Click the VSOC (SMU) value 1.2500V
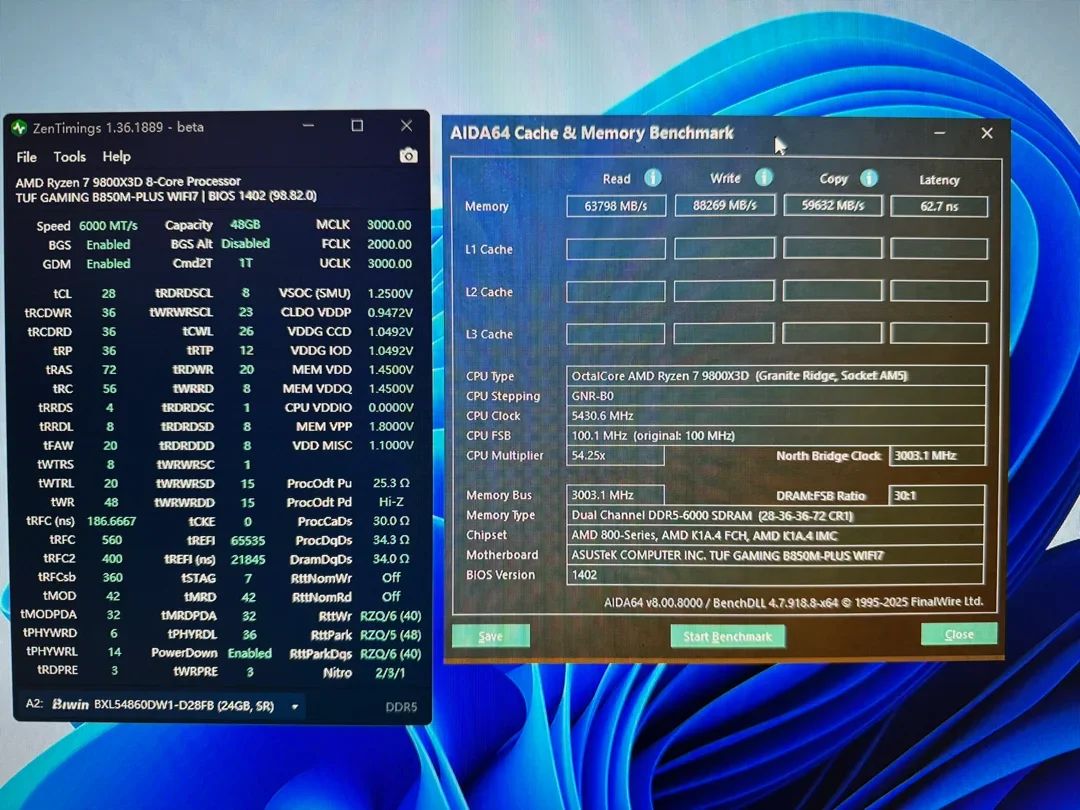Image resolution: width=1080 pixels, height=810 pixels. (x=391, y=293)
